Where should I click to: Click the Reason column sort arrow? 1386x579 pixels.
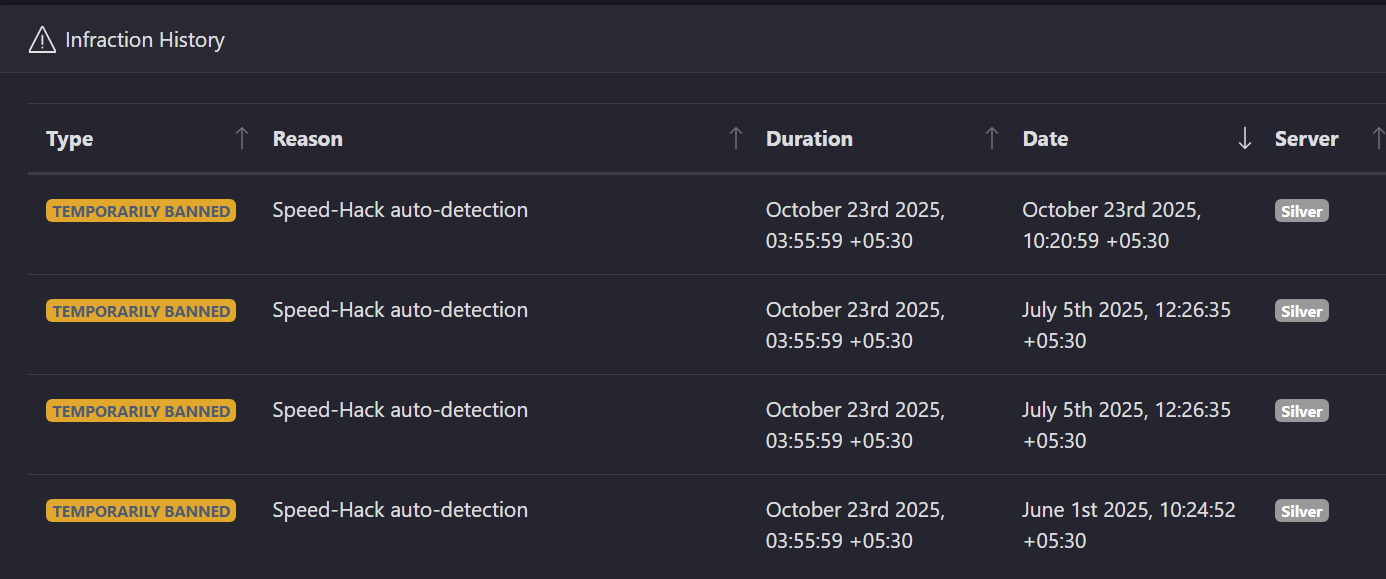click(736, 139)
